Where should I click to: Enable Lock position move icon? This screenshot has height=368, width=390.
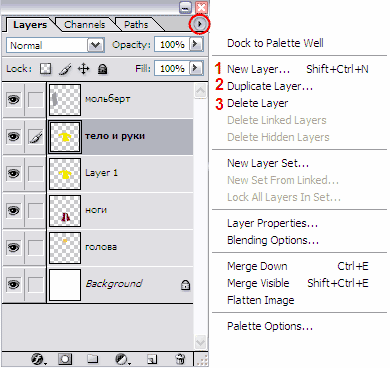[83, 69]
